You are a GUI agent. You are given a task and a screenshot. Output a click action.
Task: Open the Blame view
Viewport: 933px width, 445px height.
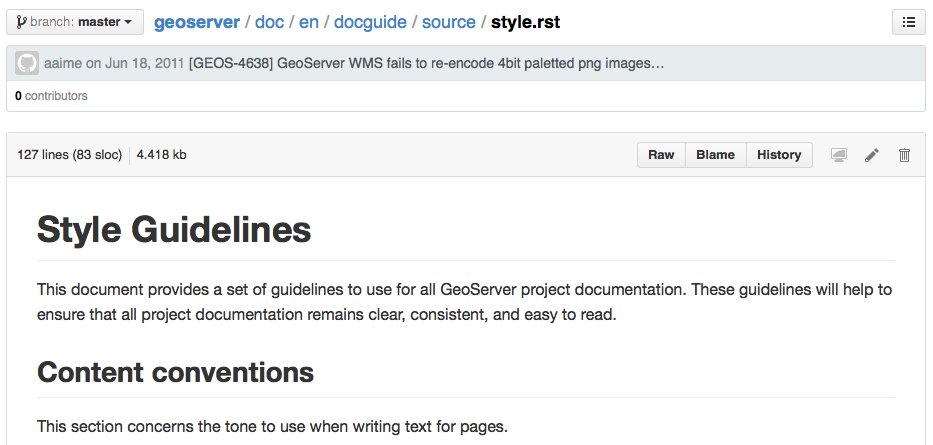715,155
